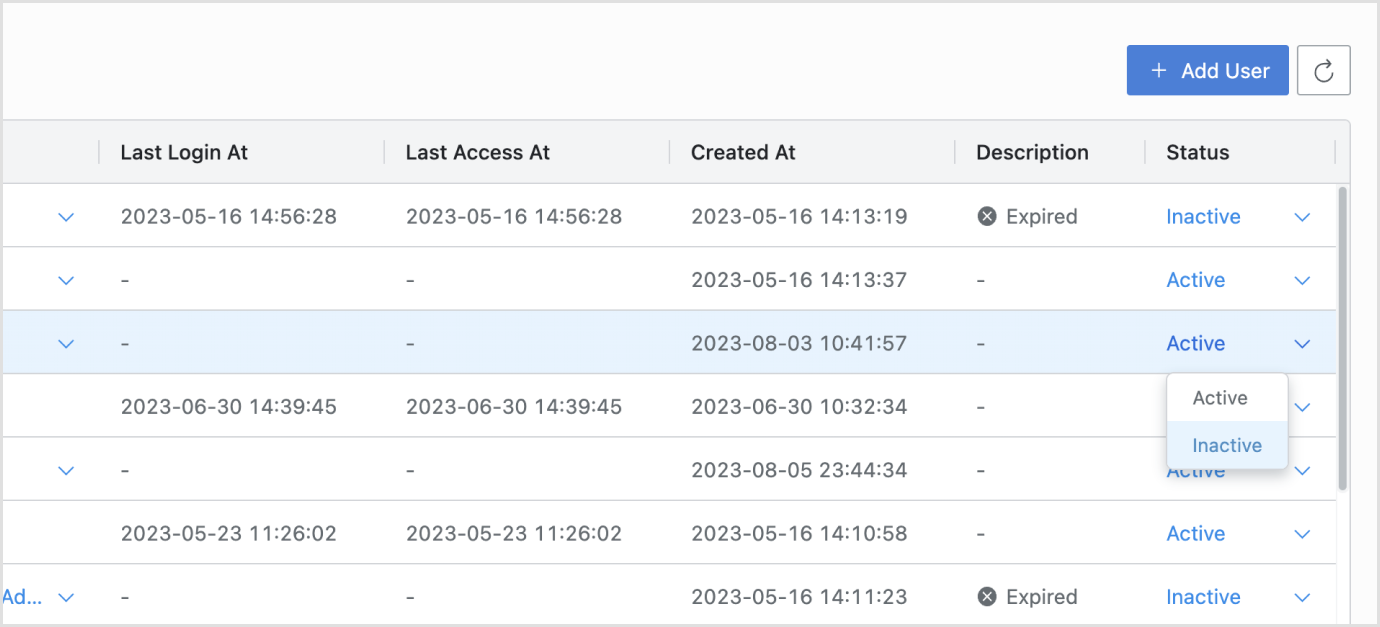Choose Inactive from the status dropdown menu
Screen dimensions: 1380x627
click(x=1227, y=446)
